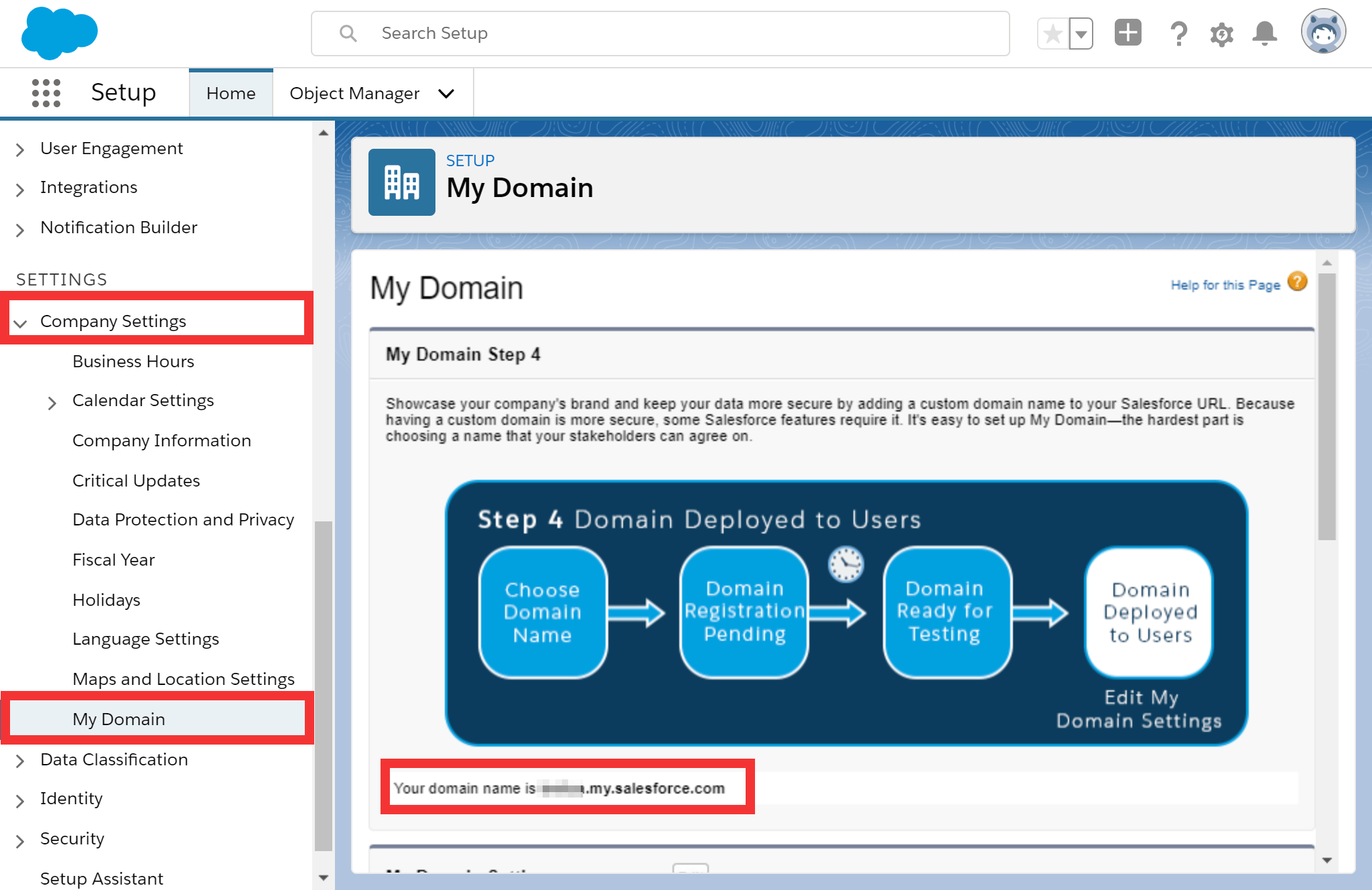The image size is (1372, 890).
Task: Click Help for this Page link
Action: [x=1225, y=285]
